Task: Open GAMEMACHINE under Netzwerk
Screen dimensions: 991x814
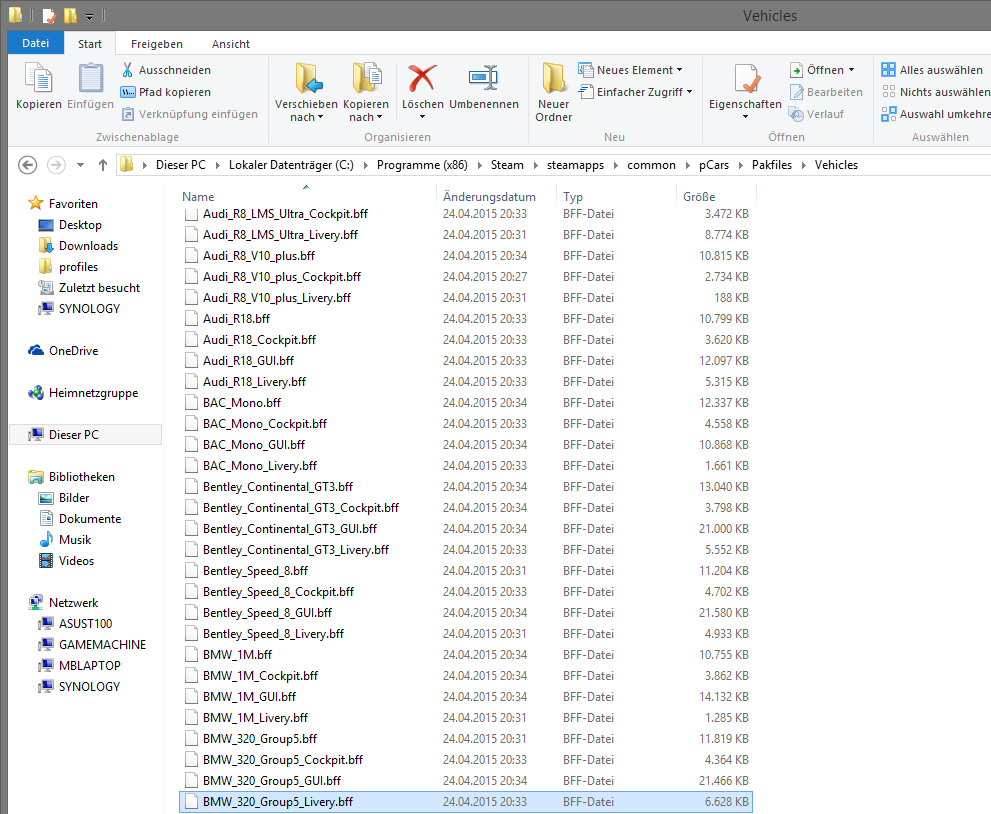Action: pyautogui.click(x=102, y=645)
